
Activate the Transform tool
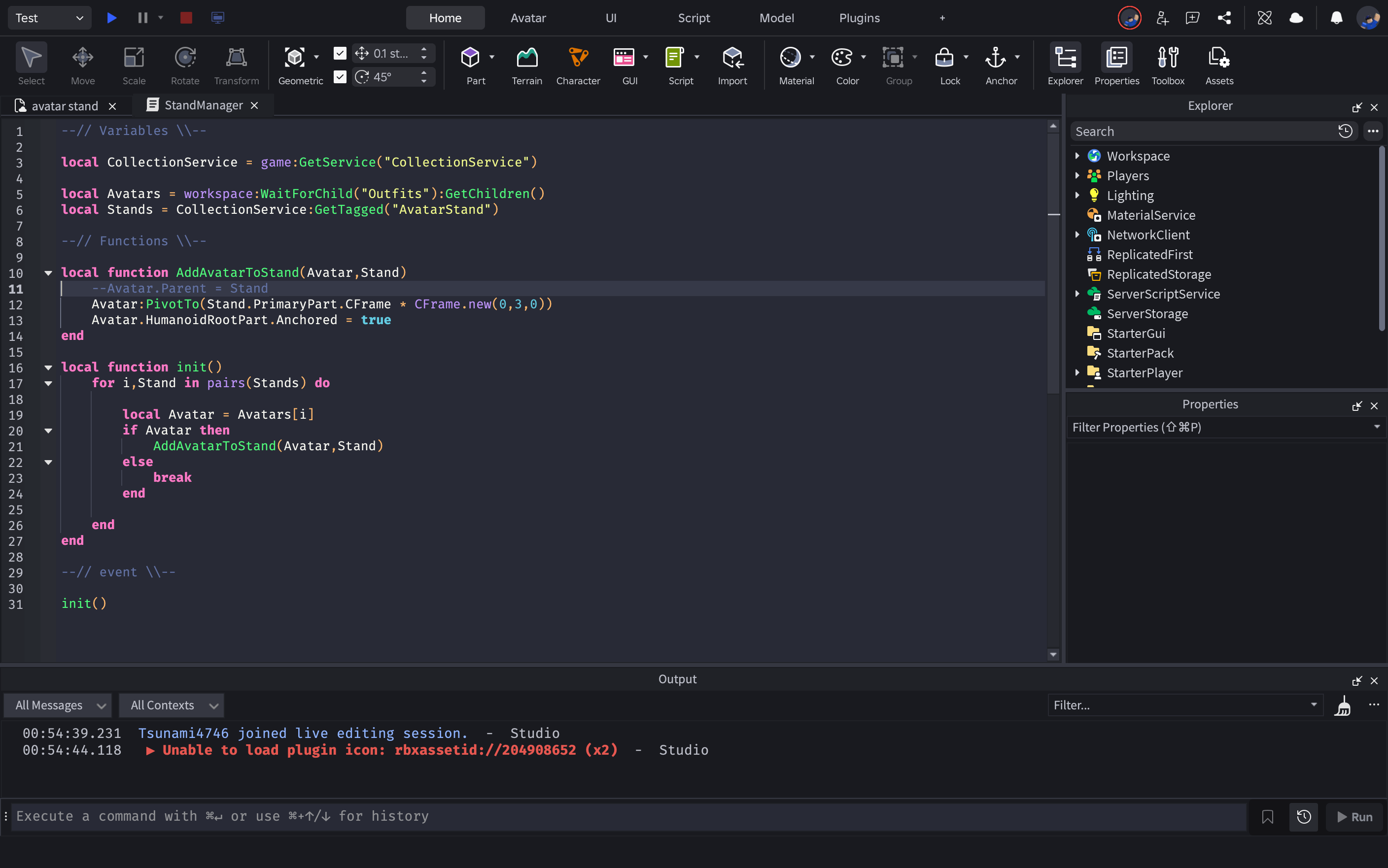click(237, 64)
